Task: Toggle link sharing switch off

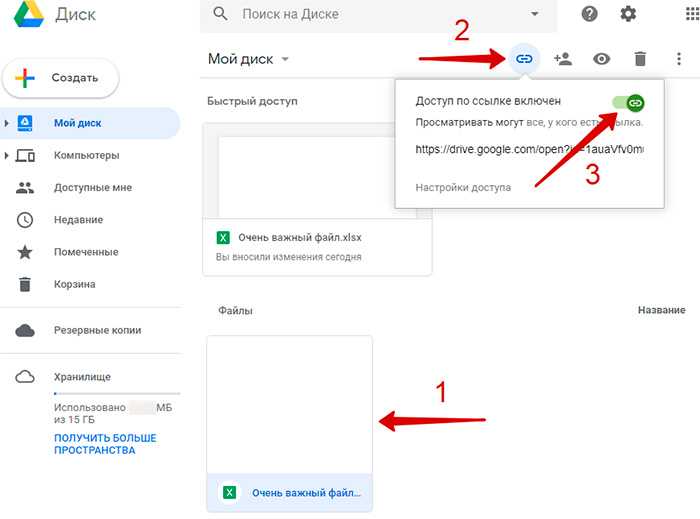Action: [629, 103]
